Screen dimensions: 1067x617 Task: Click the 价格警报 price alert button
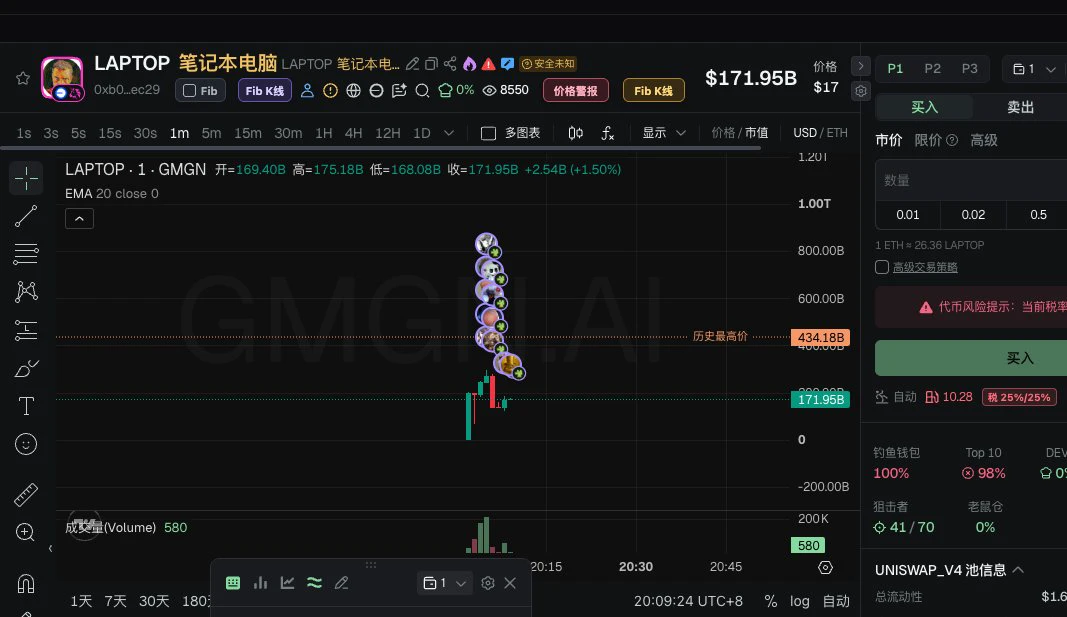(576, 90)
